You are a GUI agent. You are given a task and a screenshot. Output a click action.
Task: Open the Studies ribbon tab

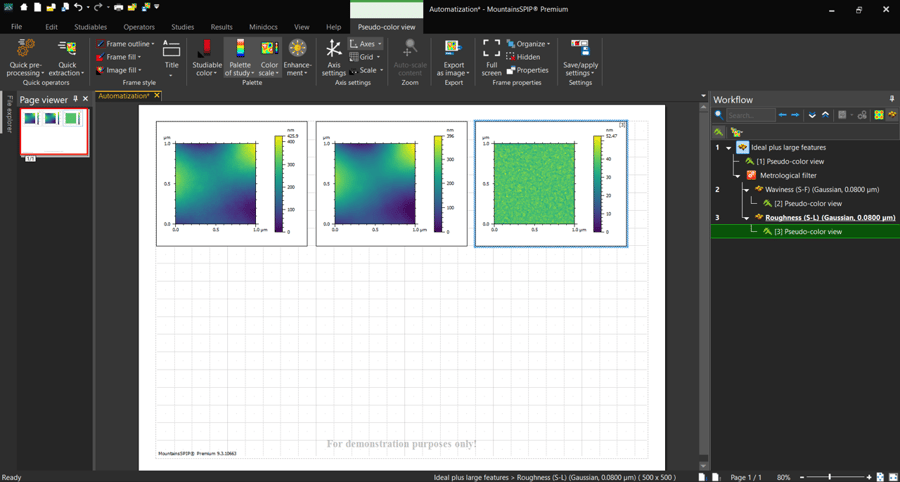coord(183,27)
